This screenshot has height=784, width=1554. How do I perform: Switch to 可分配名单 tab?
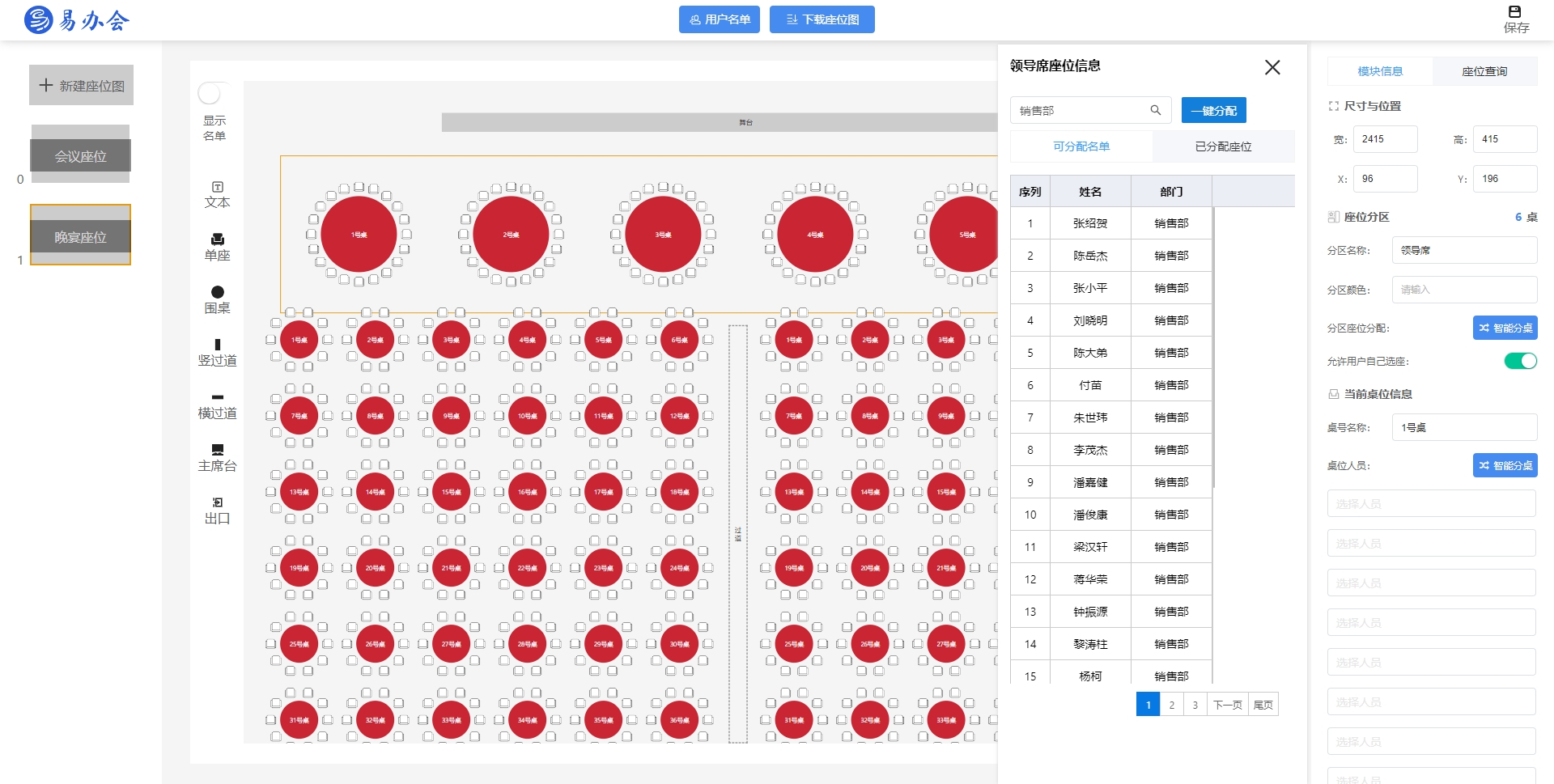coord(1081,146)
